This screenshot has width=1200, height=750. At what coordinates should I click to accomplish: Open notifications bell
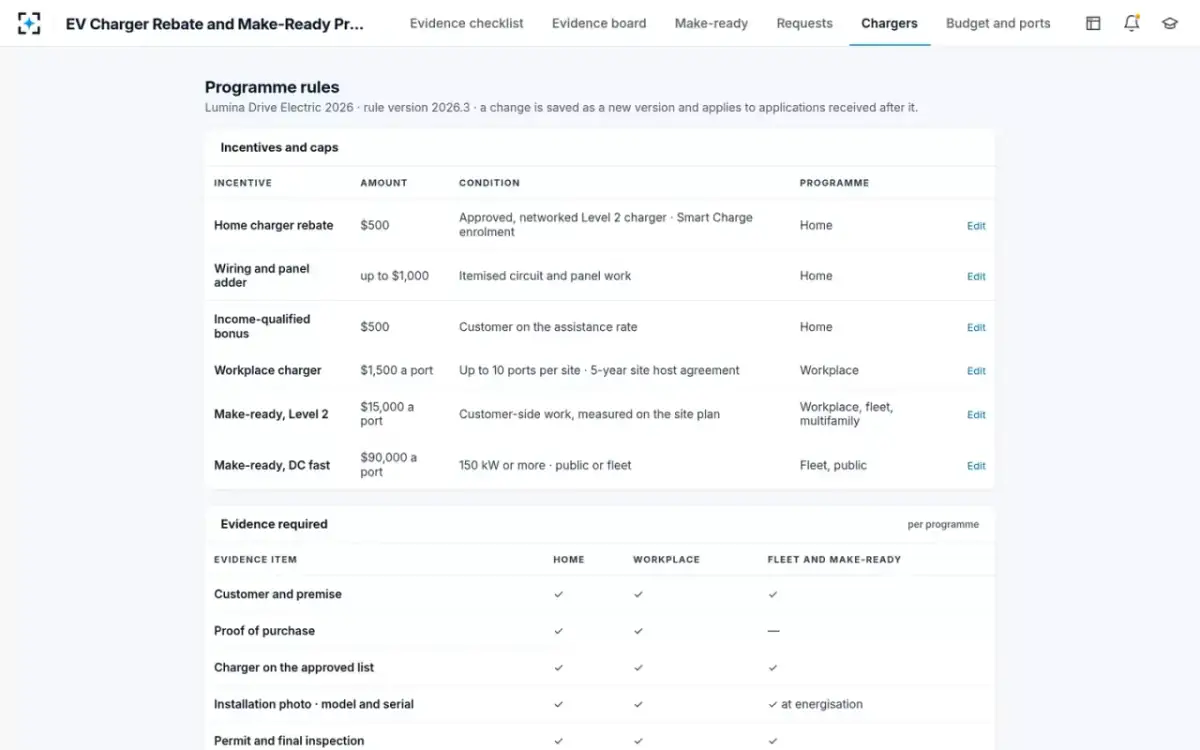[x=1131, y=23]
